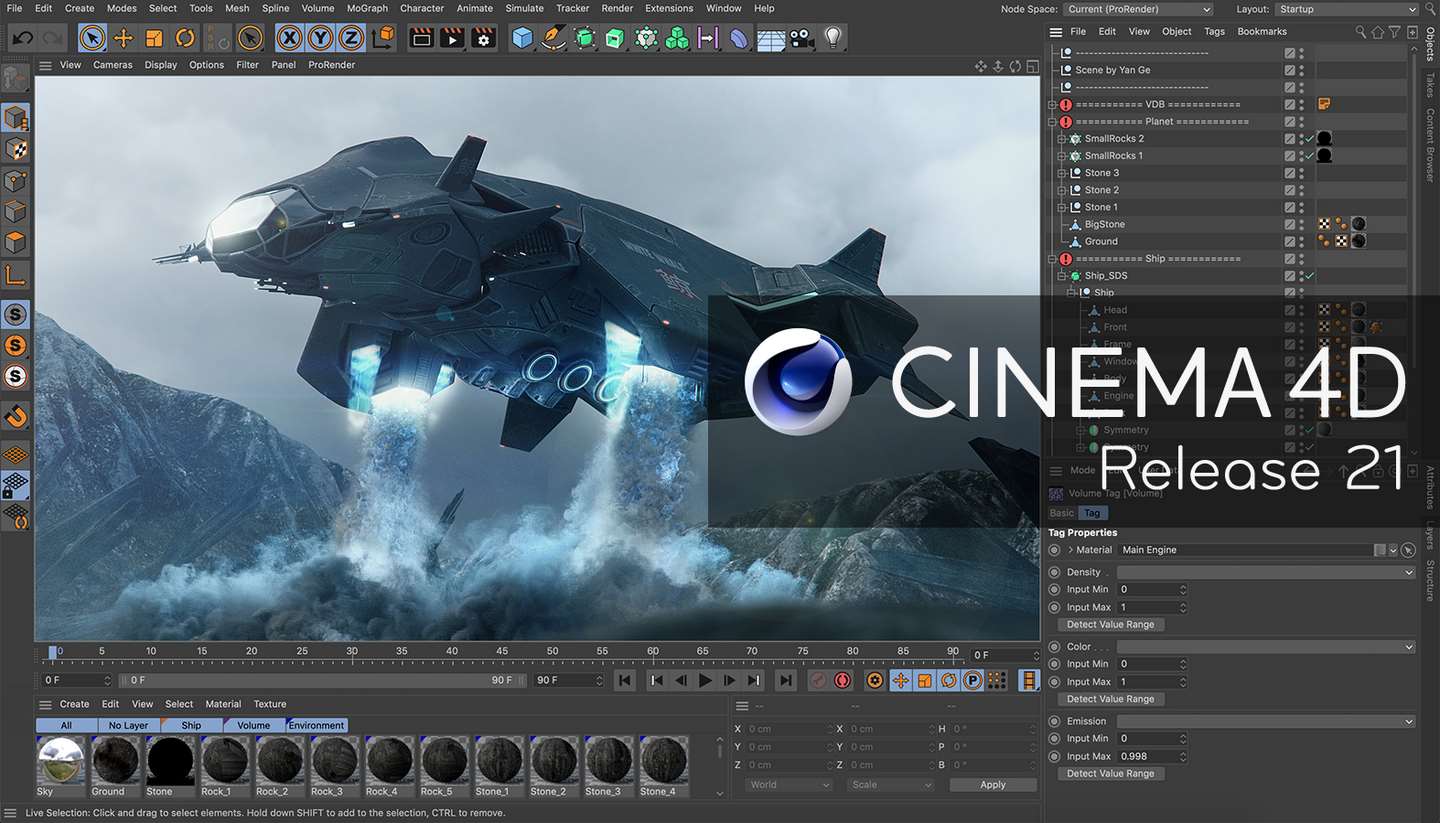Open the World coordinate mode dropdown
Viewport: 1440px width, 823px height.
(x=789, y=785)
